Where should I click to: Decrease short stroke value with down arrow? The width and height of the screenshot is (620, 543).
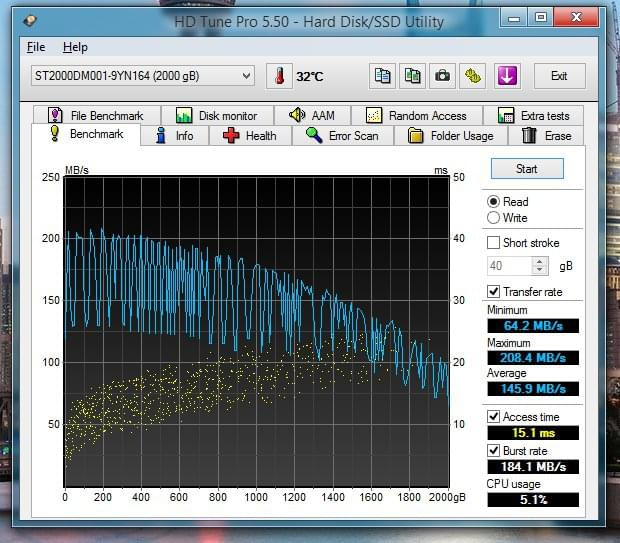pos(540,270)
